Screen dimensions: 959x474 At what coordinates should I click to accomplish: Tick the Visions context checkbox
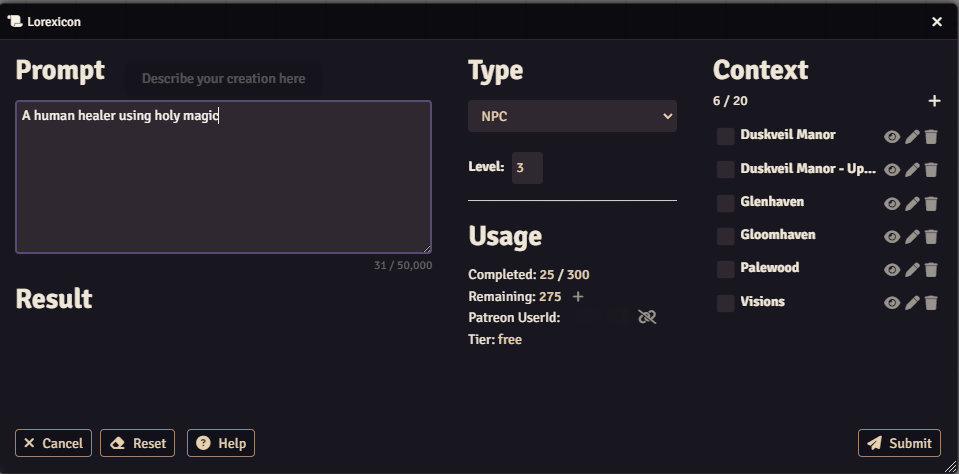726,303
